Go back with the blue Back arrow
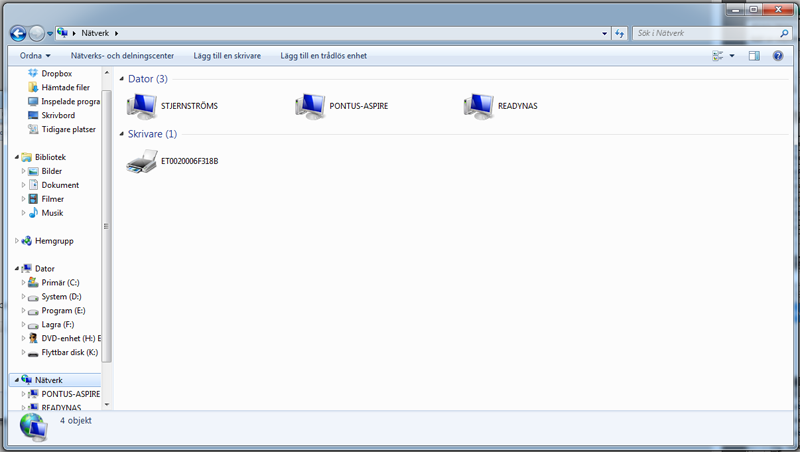This screenshot has height=452, width=800. coord(18,33)
